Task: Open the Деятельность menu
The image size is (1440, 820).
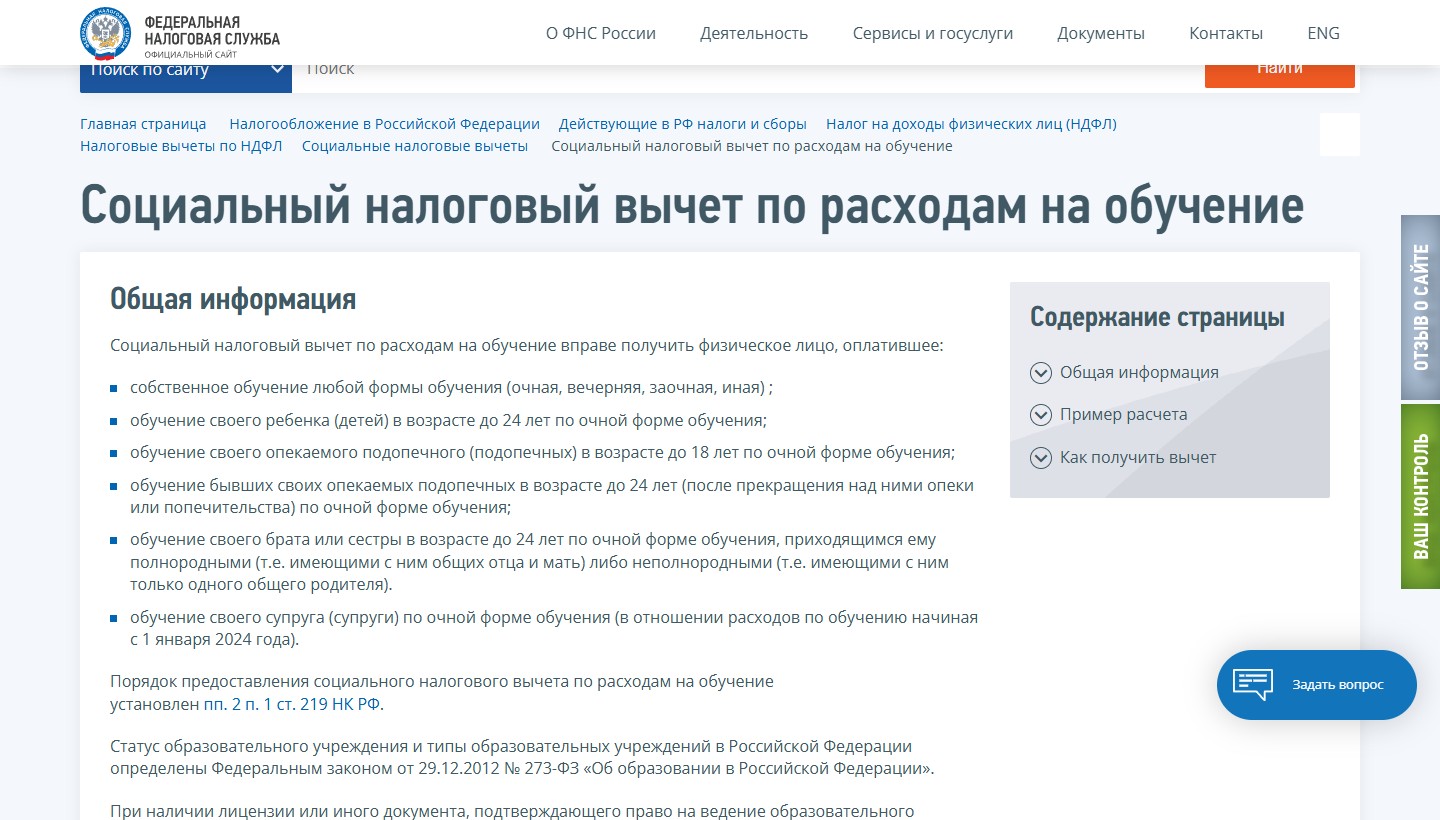Action: pyautogui.click(x=754, y=33)
